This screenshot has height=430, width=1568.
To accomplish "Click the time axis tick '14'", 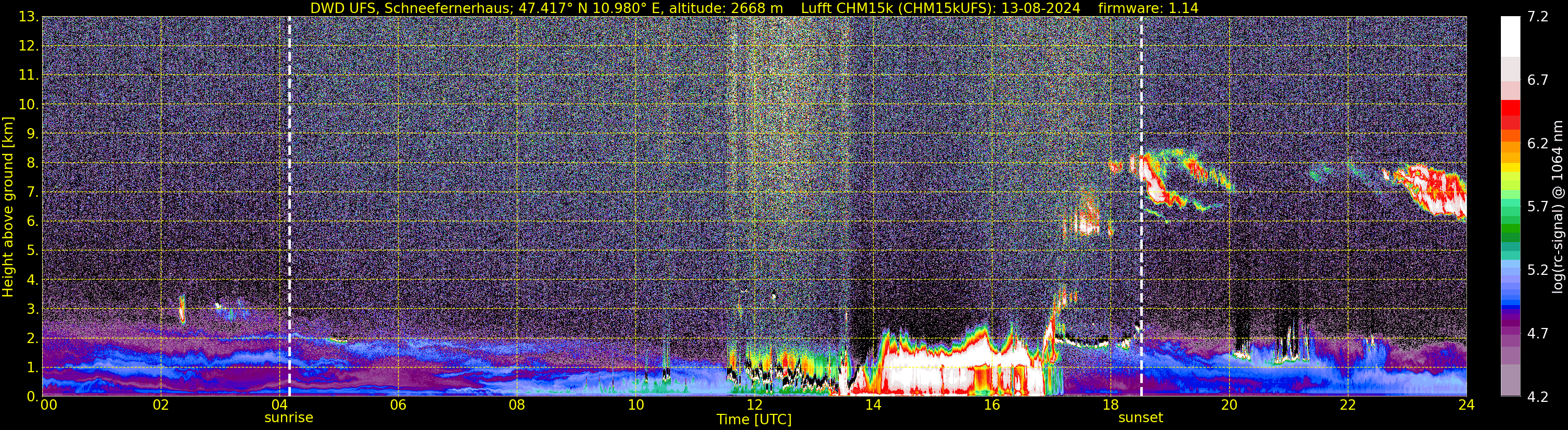I will 873,406.
